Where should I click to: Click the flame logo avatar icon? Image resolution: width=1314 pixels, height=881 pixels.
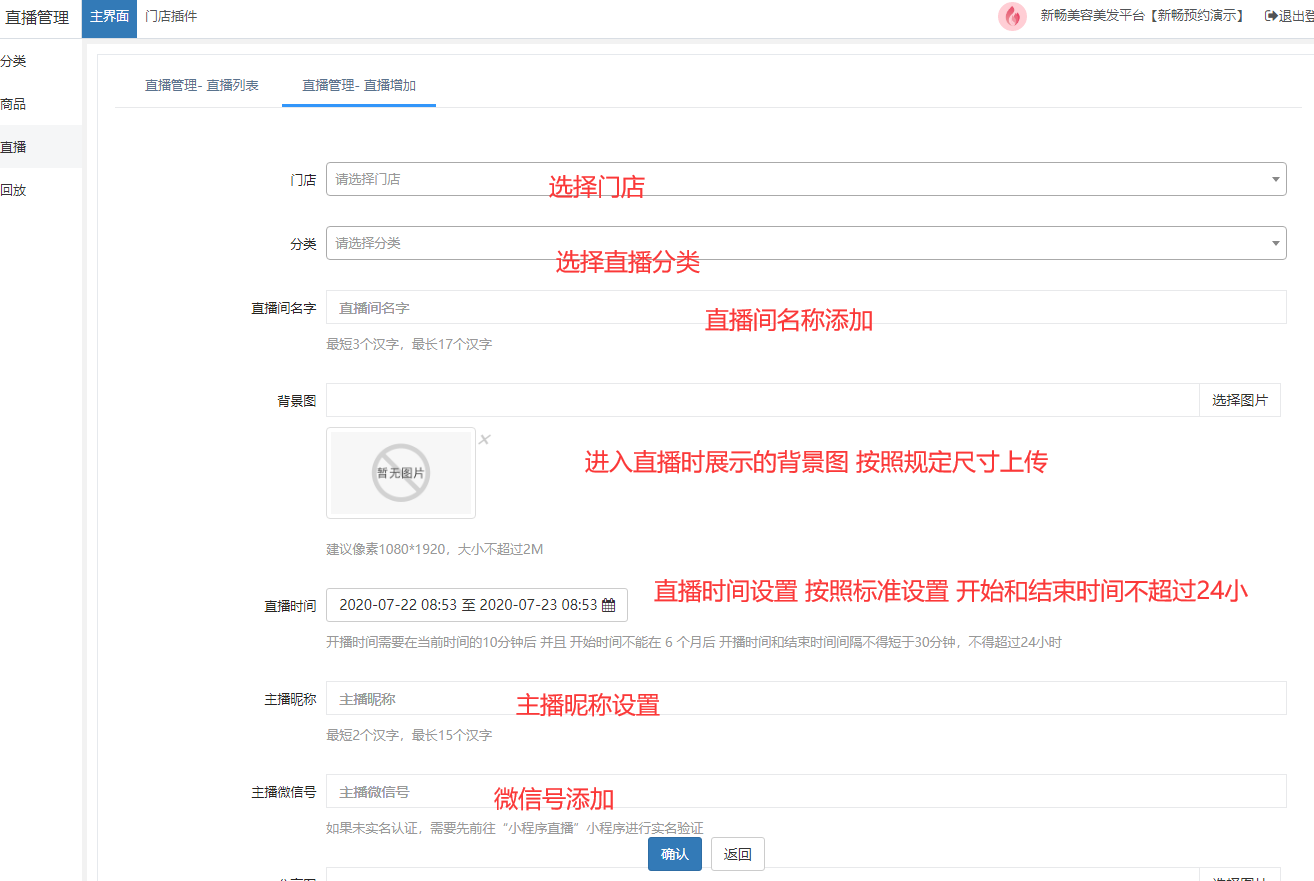[1012, 16]
